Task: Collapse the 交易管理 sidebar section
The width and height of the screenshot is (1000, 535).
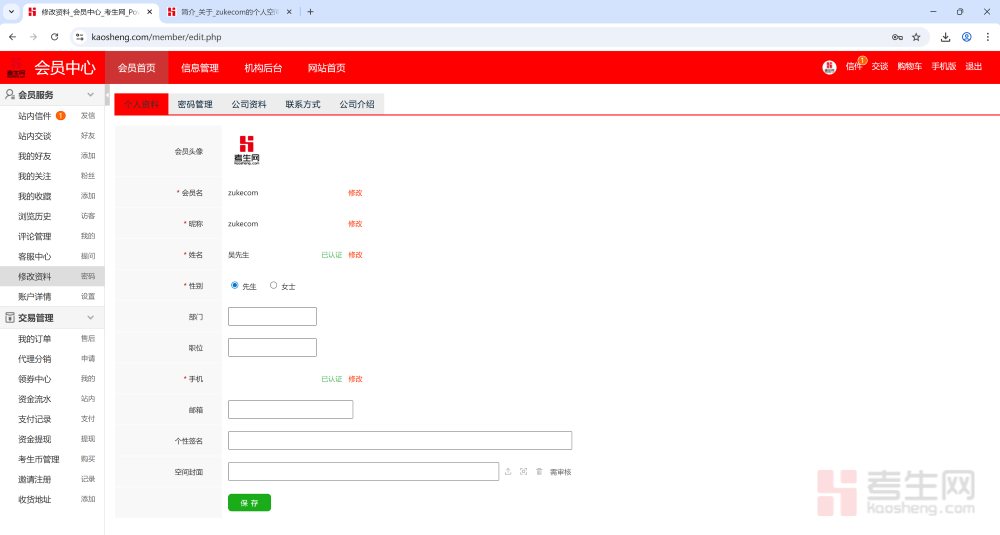Action: pyautogui.click(x=90, y=318)
